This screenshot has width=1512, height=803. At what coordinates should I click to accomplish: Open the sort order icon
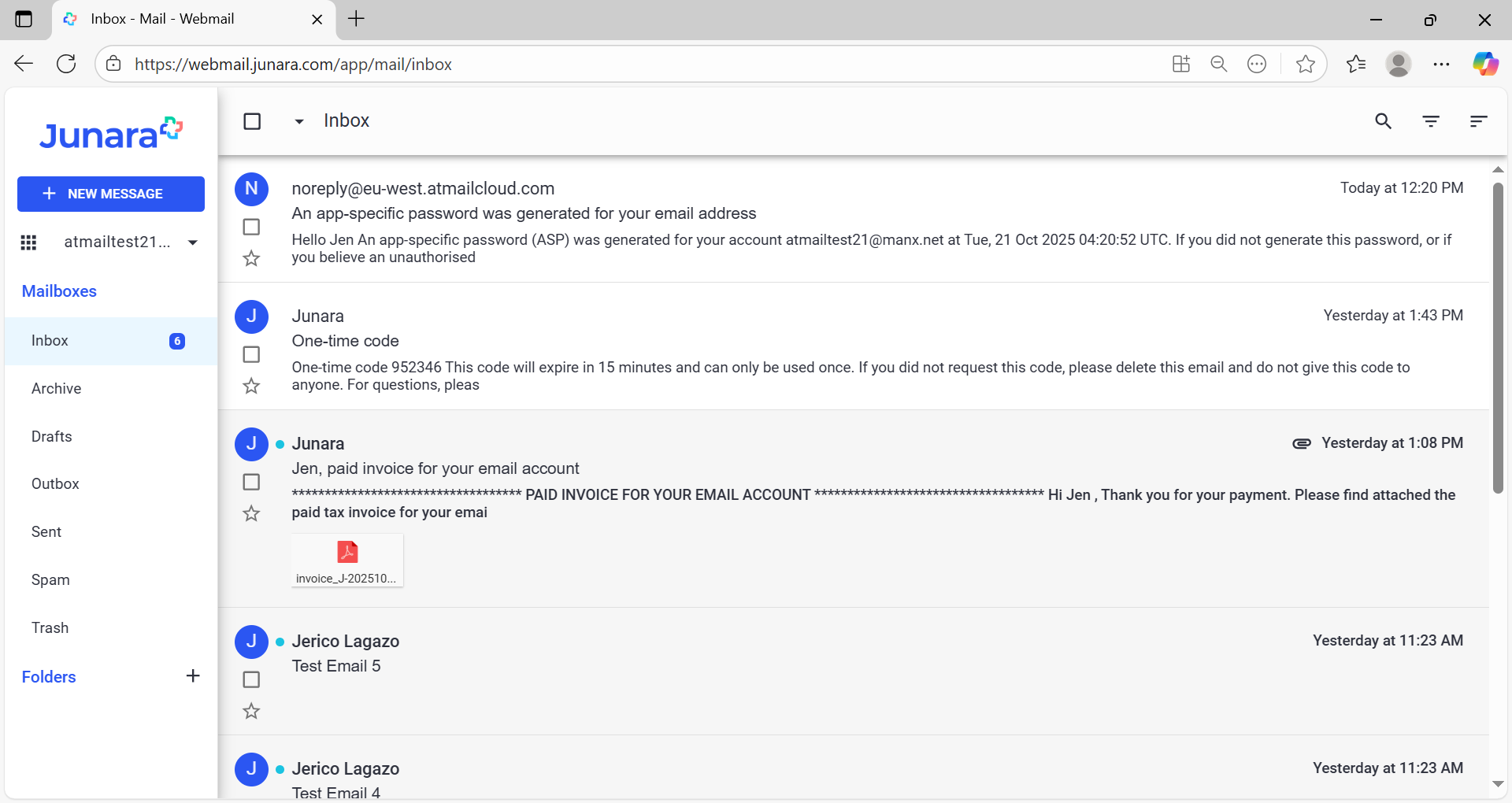pyautogui.click(x=1478, y=121)
